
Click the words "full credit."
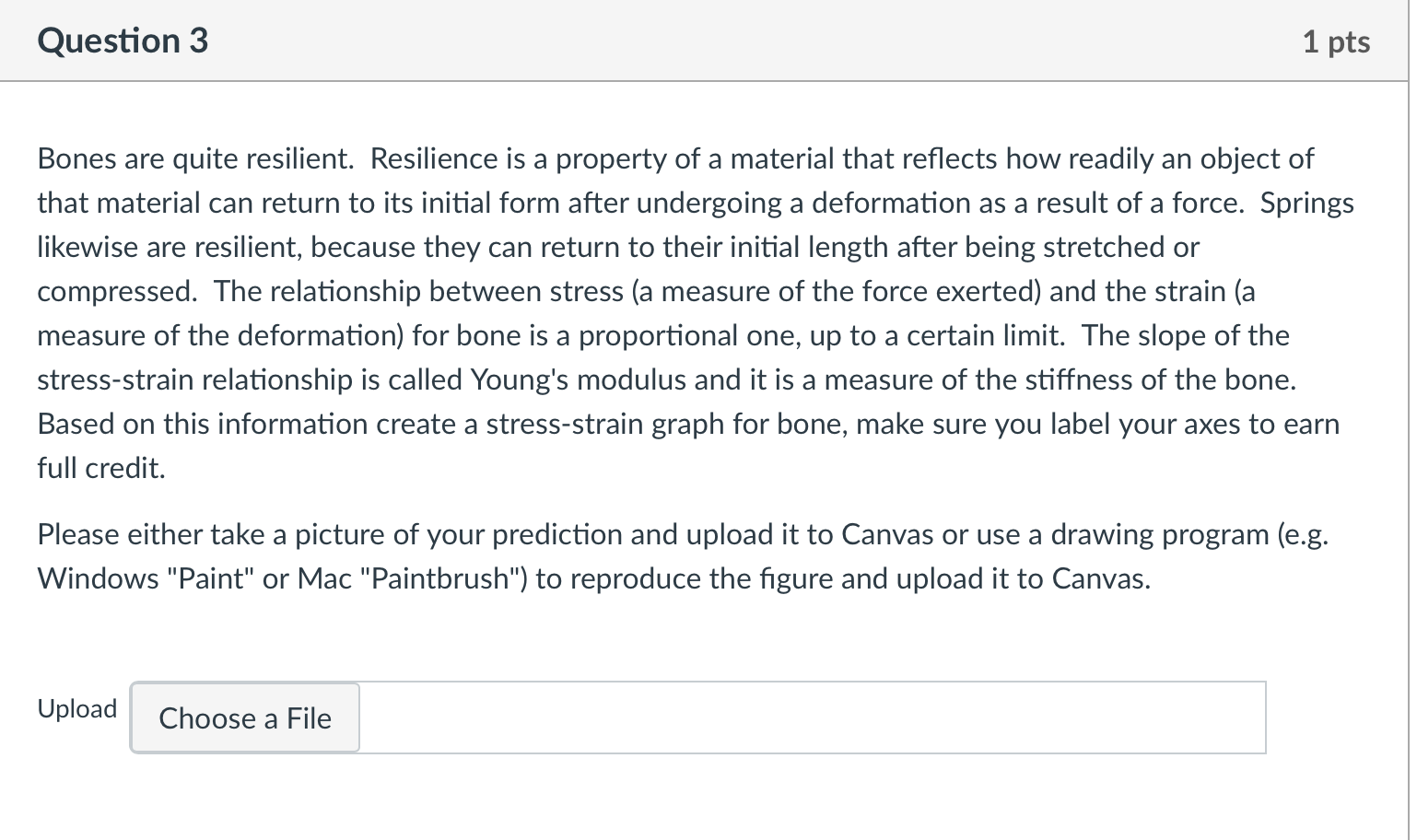[x=101, y=468]
